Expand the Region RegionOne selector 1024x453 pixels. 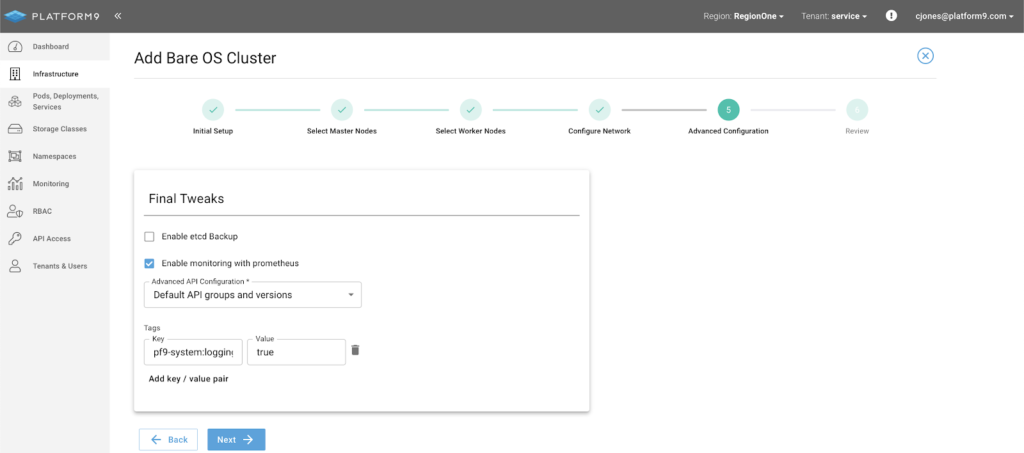tap(743, 16)
